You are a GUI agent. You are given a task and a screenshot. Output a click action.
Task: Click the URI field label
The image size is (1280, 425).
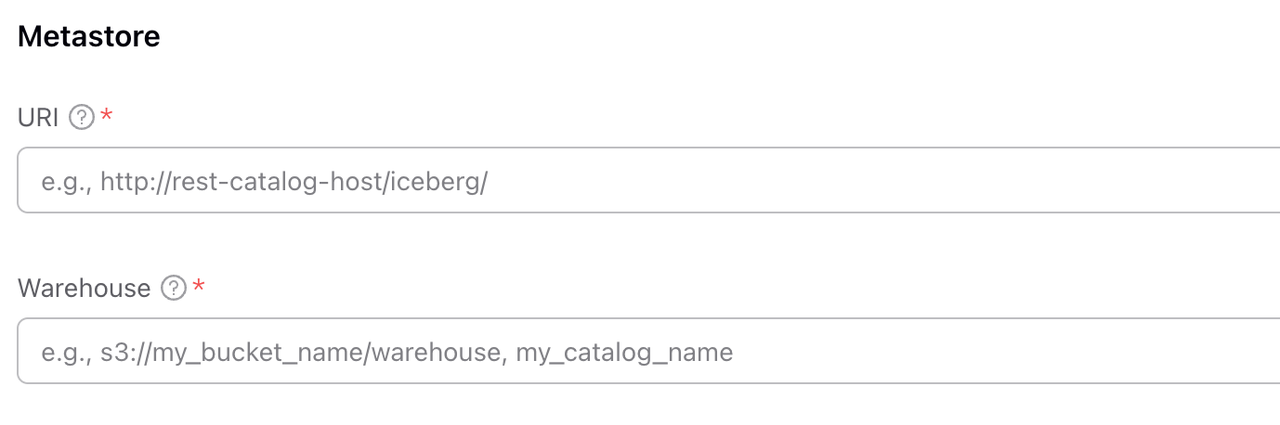[38, 118]
